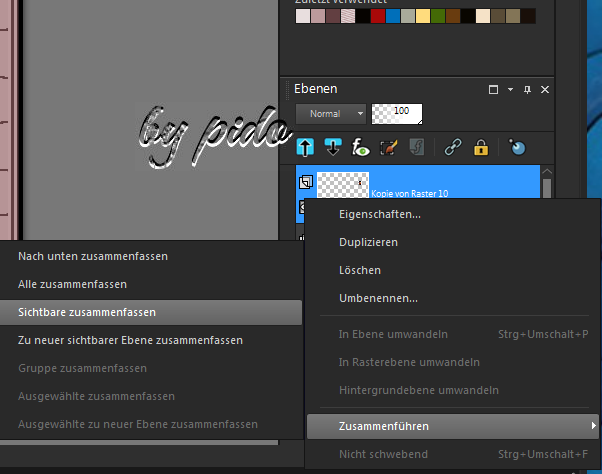Click the layer opacity field showing 100
602x474 pixels.
tap(397, 114)
